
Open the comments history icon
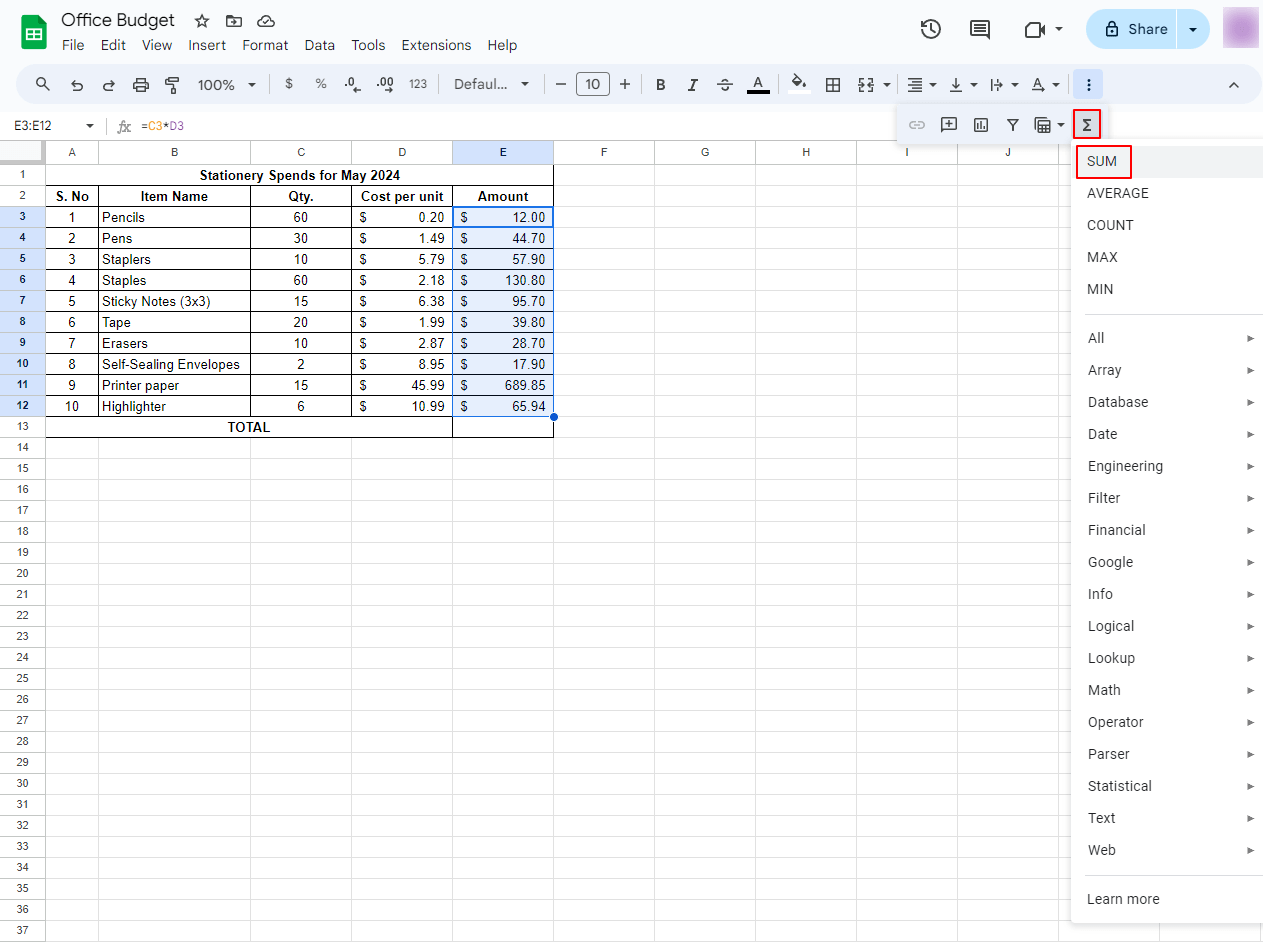coord(980,29)
